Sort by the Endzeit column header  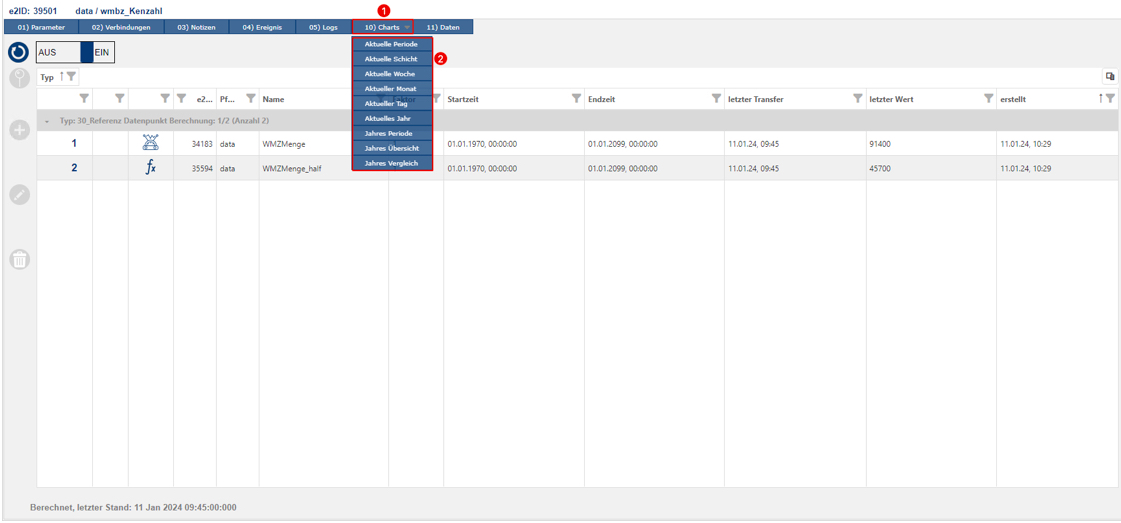click(601, 99)
